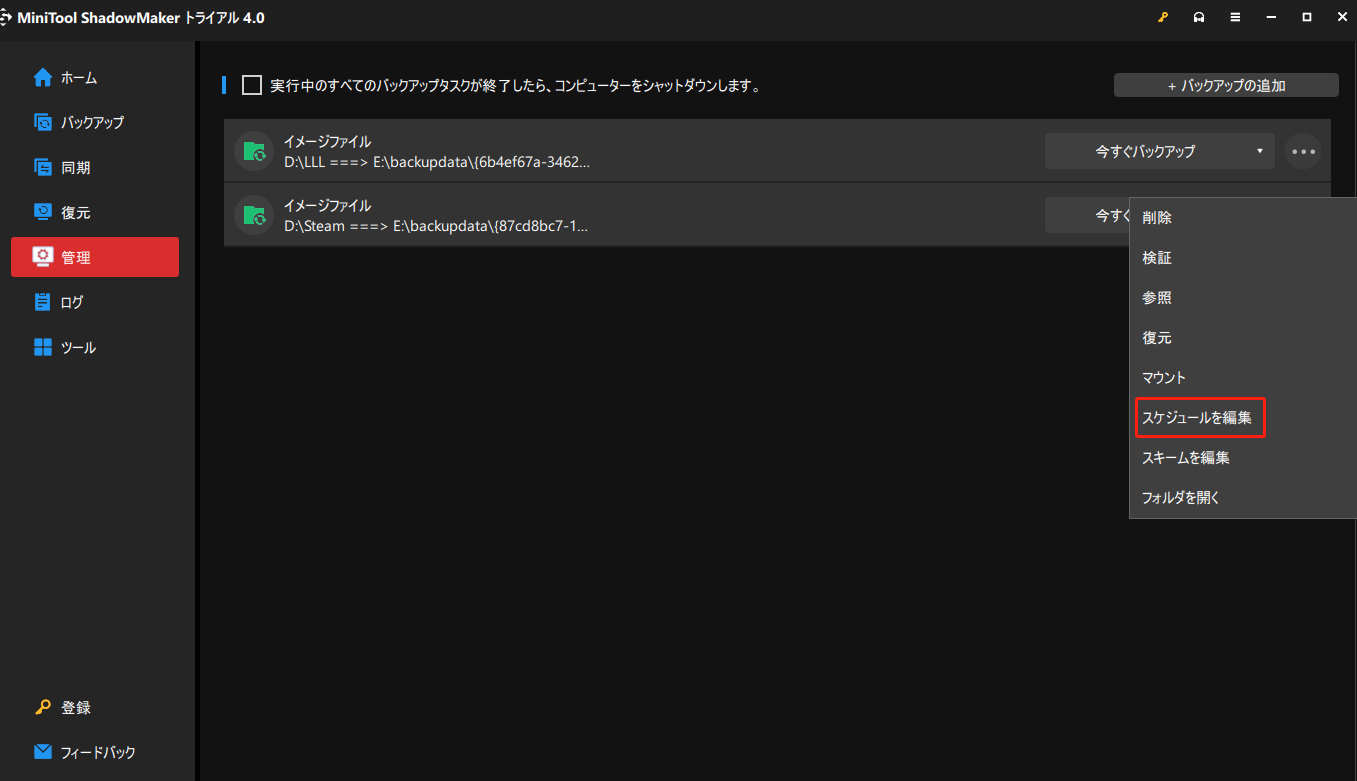Image resolution: width=1357 pixels, height=781 pixels.
Task: Click the MiniTool ShadowMaker app logo
Action: pyautogui.click(x=5, y=18)
